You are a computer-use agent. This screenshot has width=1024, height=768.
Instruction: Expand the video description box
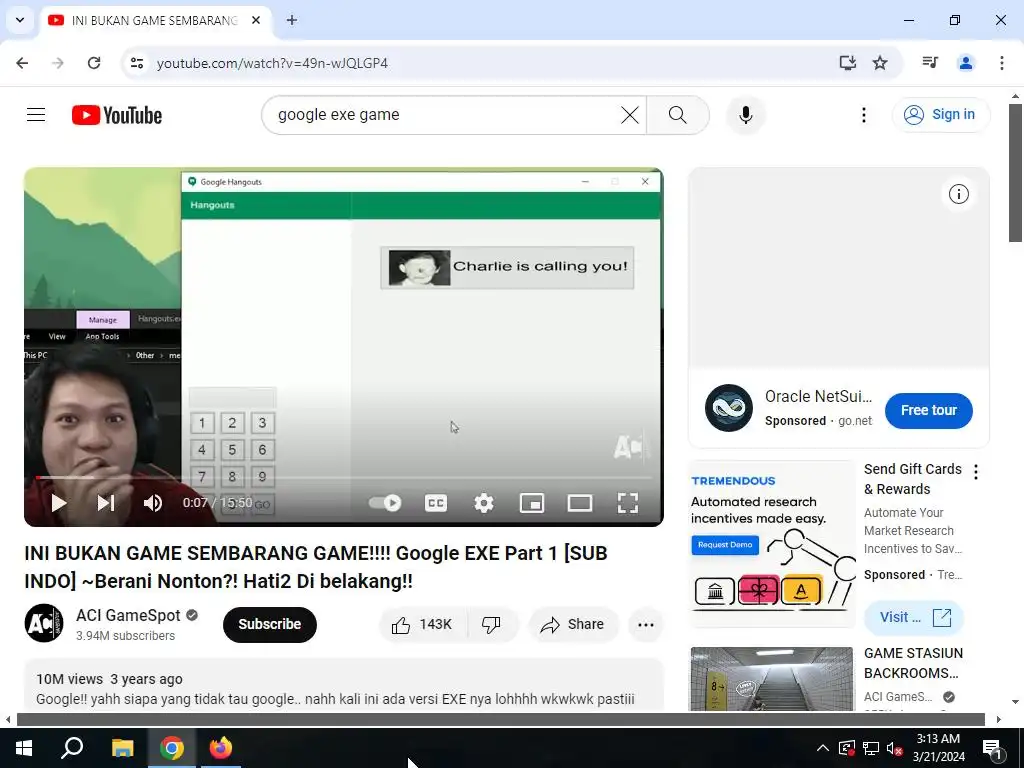(344, 686)
